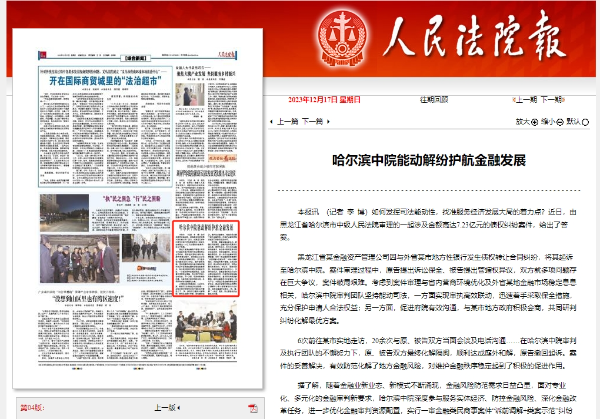This screenshot has width=600, height=419.
Task: Click the article title 哈尔滨中院能动解纷护航金融发展
Action: point(429,160)
